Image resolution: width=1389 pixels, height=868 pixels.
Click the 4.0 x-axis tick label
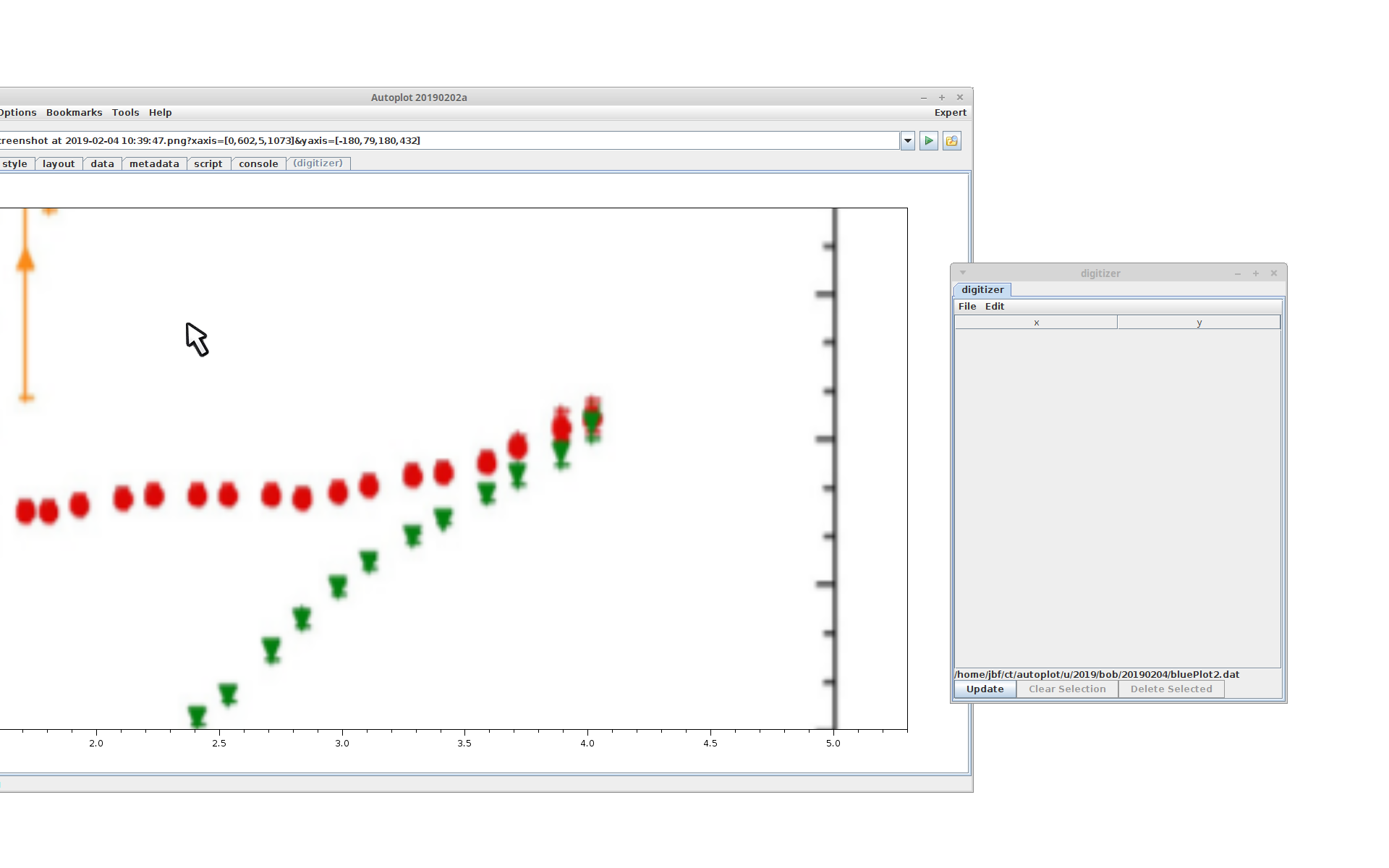(587, 744)
